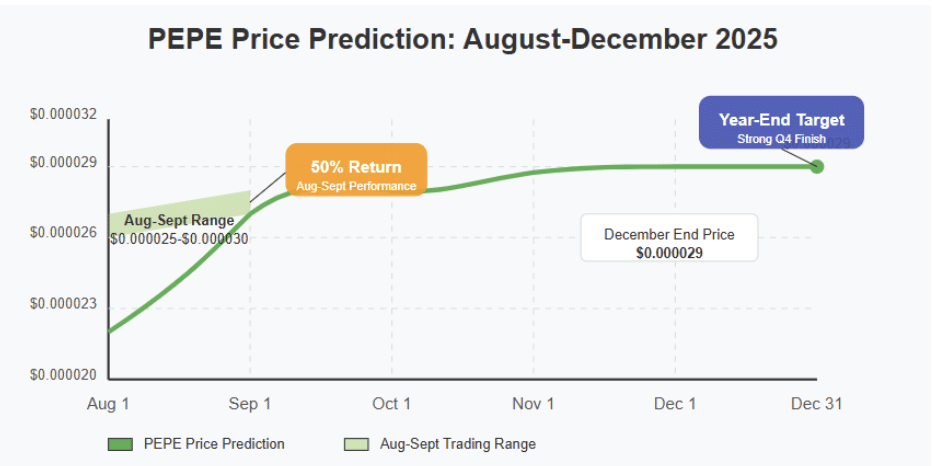This screenshot has width=932, height=466.
Task: Select the Sep 1 x-axis label
Action: tap(249, 404)
